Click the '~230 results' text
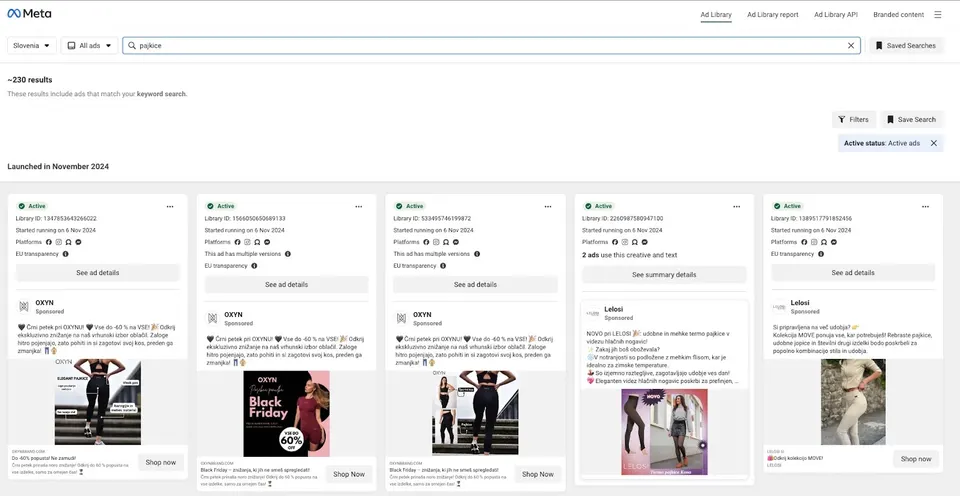The width and height of the screenshot is (960, 496). pos(30,80)
